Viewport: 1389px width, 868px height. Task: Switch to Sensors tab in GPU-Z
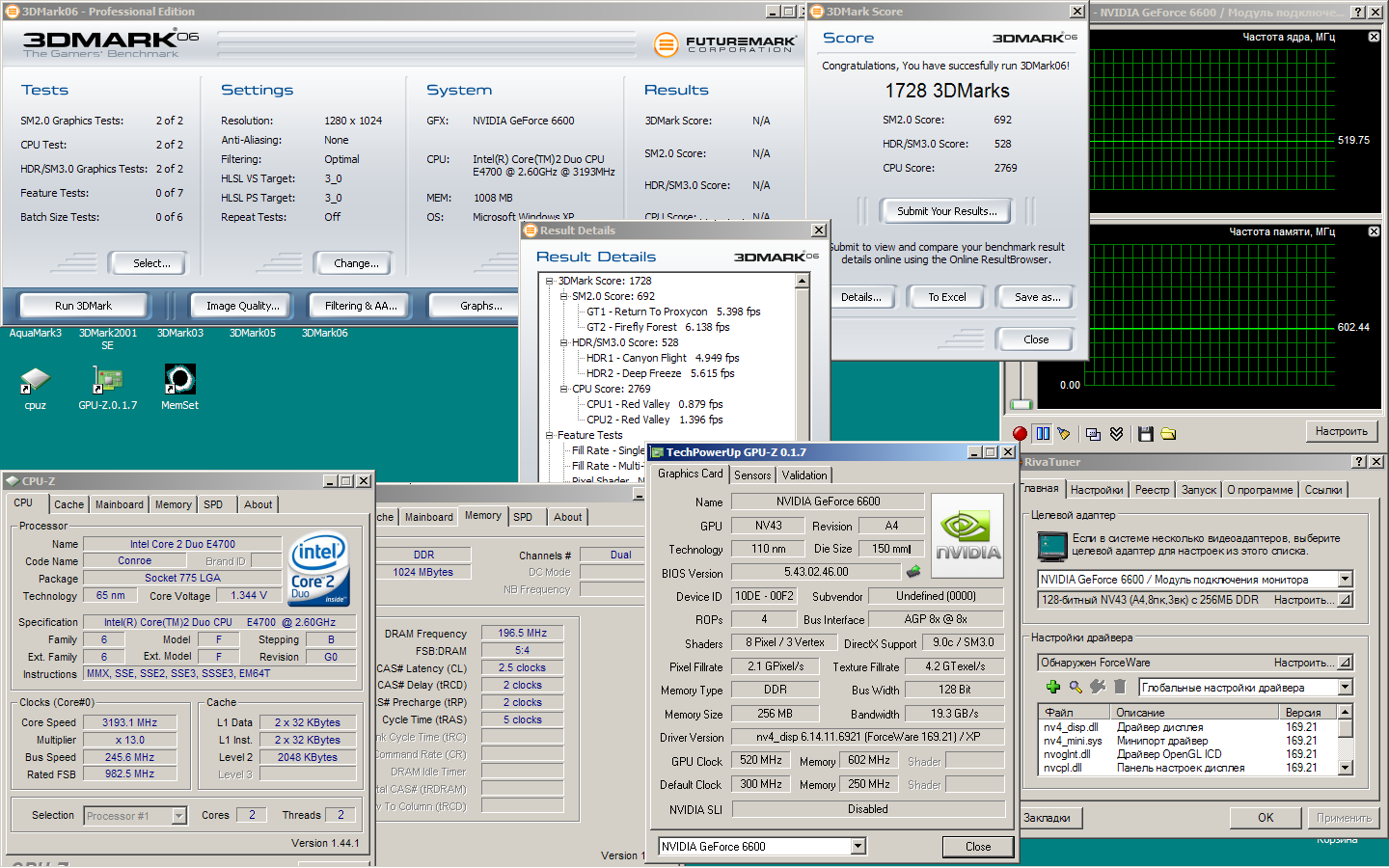(x=752, y=475)
